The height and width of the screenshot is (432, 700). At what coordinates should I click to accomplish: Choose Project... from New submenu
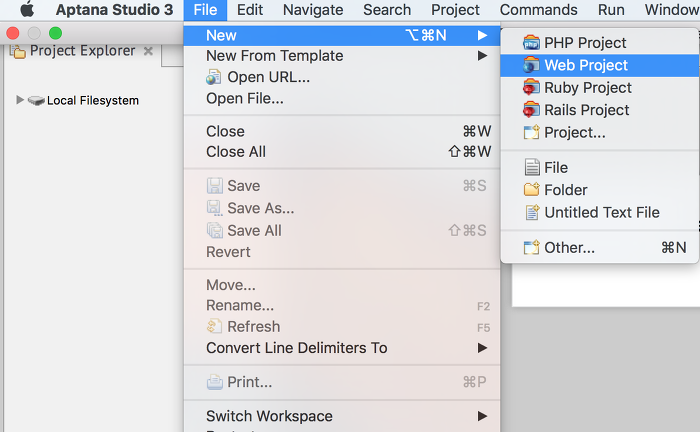(x=600, y=132)
